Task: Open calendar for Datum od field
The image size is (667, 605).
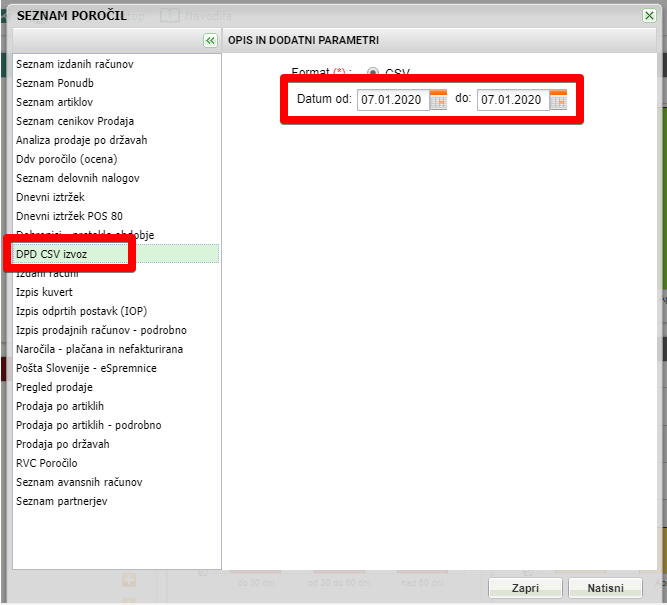Action: pos(439,100)
